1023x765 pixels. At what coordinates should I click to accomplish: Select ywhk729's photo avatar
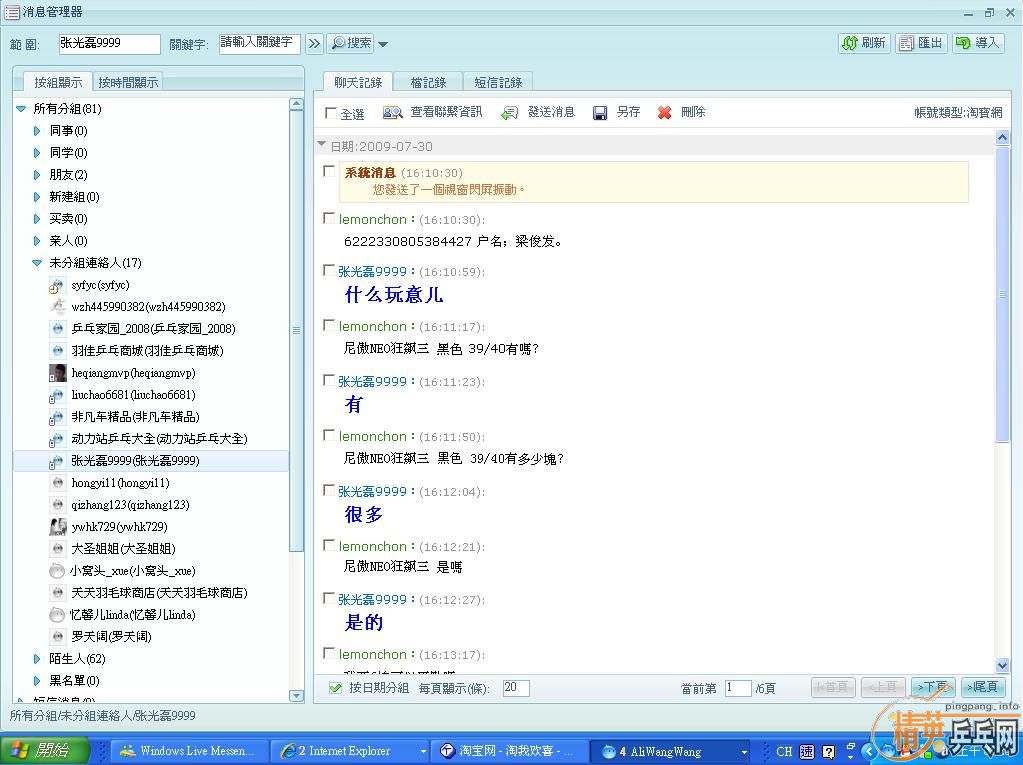point(57,526)
